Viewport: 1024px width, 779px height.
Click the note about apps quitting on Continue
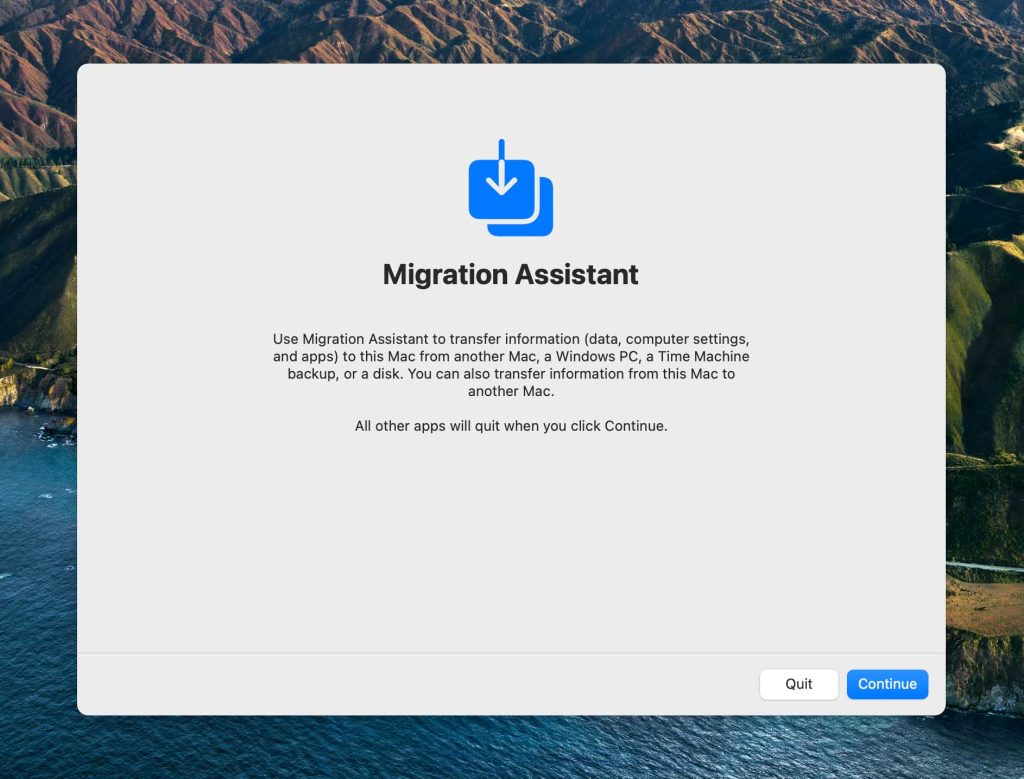(511, 425)
